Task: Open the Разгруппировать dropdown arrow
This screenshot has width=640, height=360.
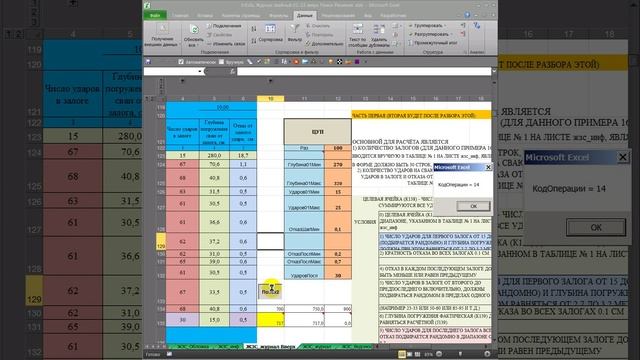Action: [452, 34]
